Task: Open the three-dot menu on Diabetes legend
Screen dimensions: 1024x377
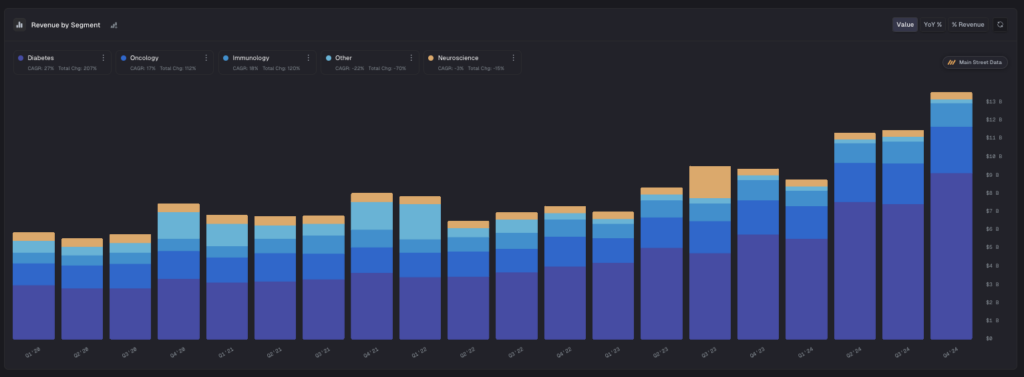Action: [103, 58]
